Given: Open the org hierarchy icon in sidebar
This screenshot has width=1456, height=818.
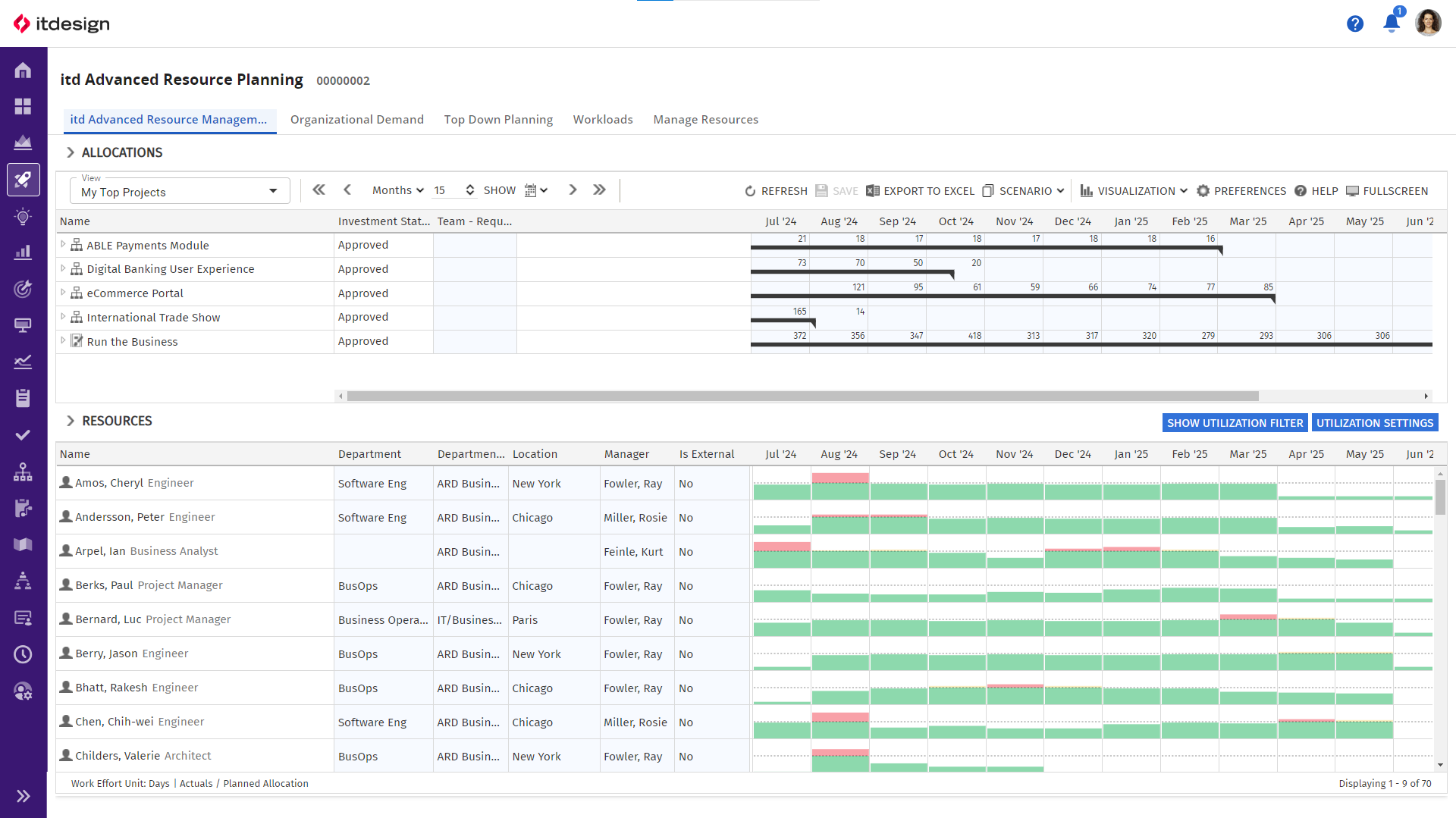Looking at the screenshot, I should coord(23,472).
